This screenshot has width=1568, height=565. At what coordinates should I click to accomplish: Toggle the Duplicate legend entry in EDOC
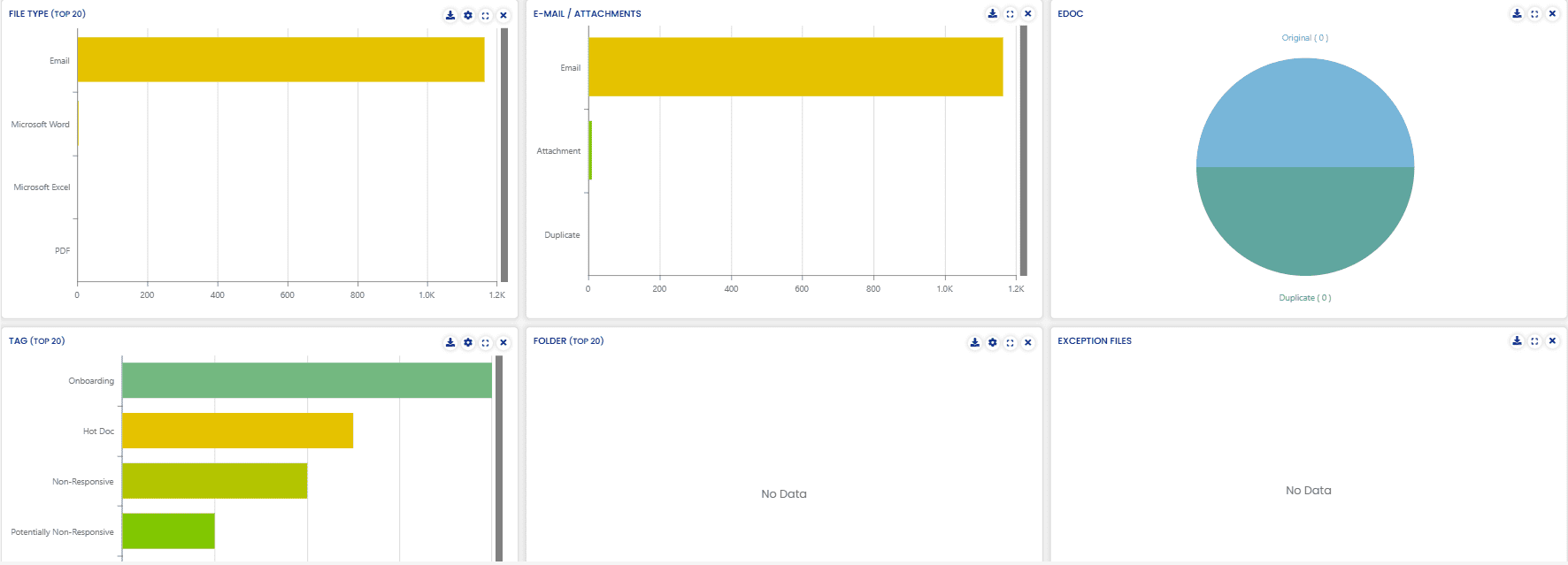tap(1304, 298)
